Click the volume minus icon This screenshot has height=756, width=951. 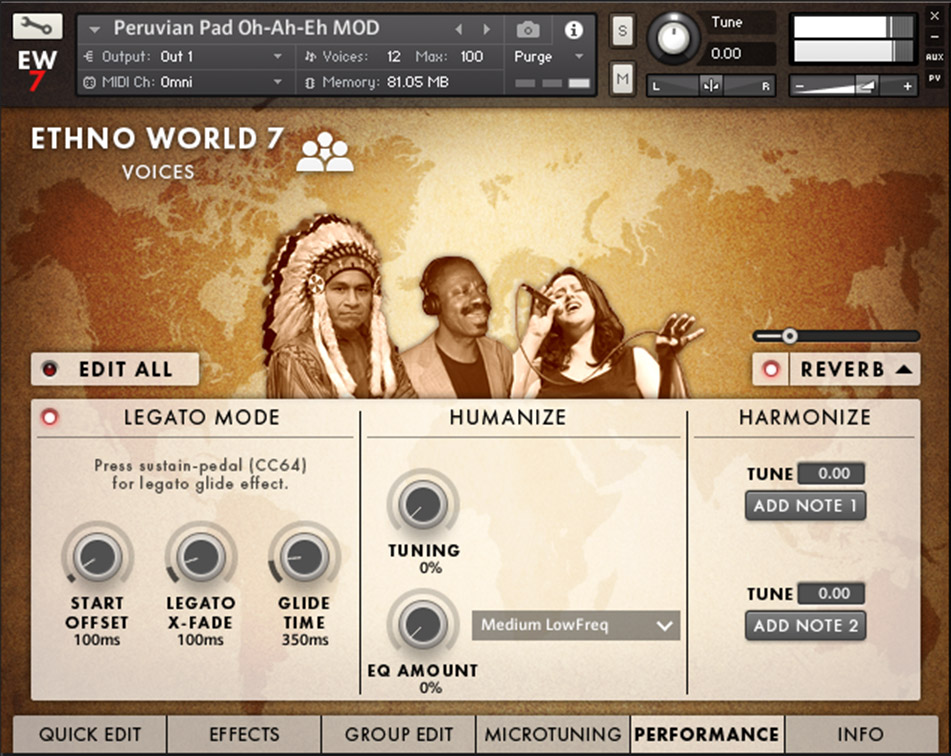(x=799, y=86)
